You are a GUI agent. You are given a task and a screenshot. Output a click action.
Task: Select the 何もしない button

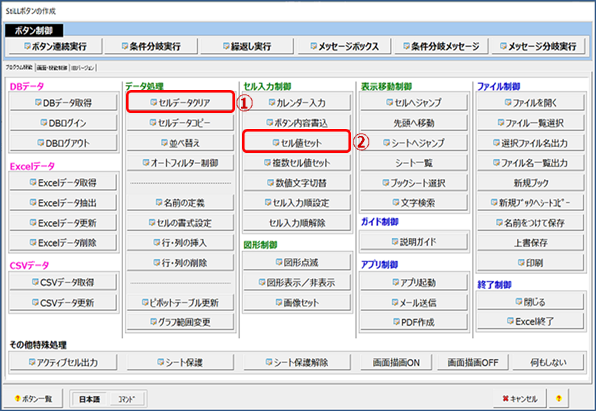pyautogui.click(x=548, y=362)
